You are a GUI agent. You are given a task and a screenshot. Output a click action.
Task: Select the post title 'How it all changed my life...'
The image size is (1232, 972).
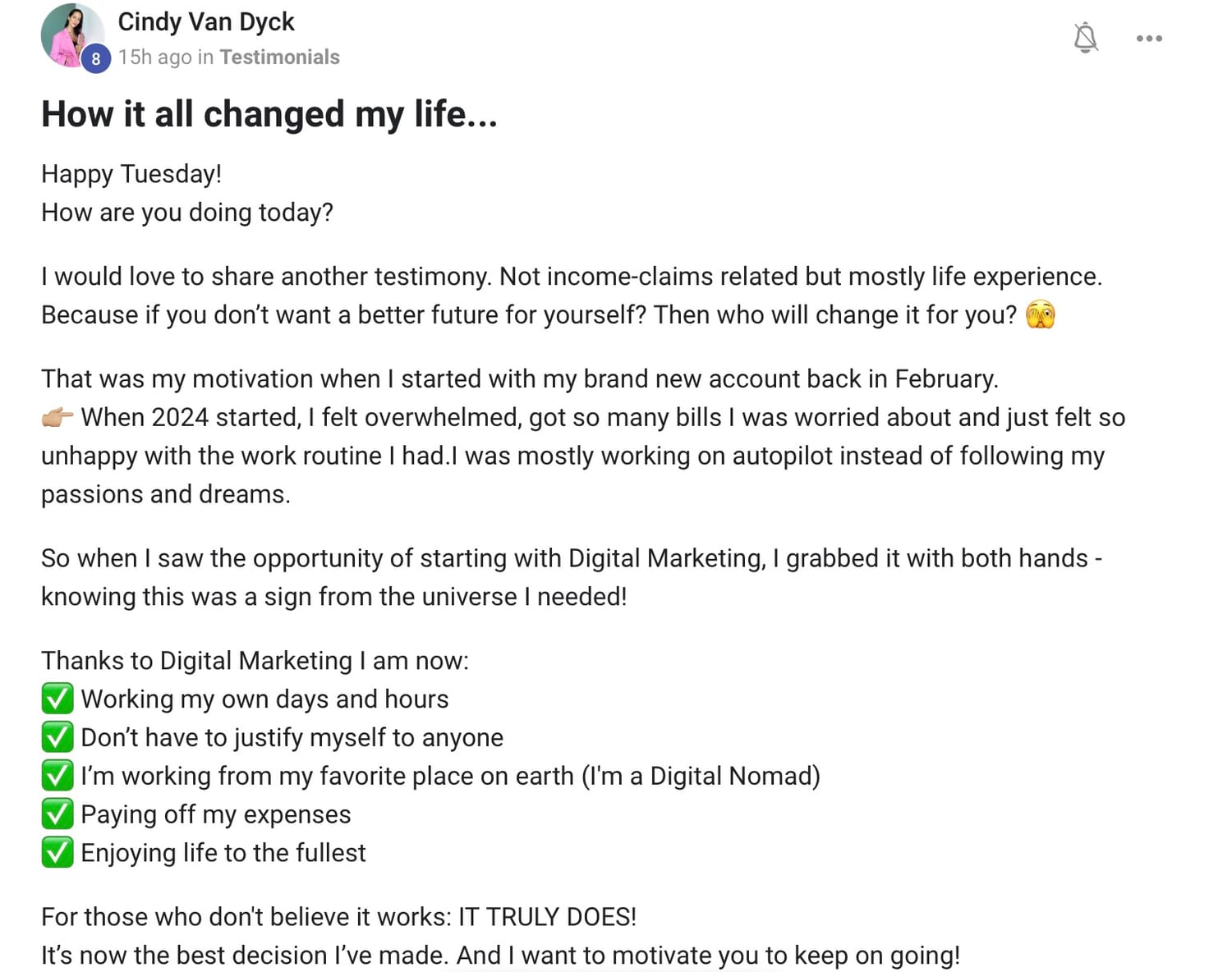pos(269,114)
